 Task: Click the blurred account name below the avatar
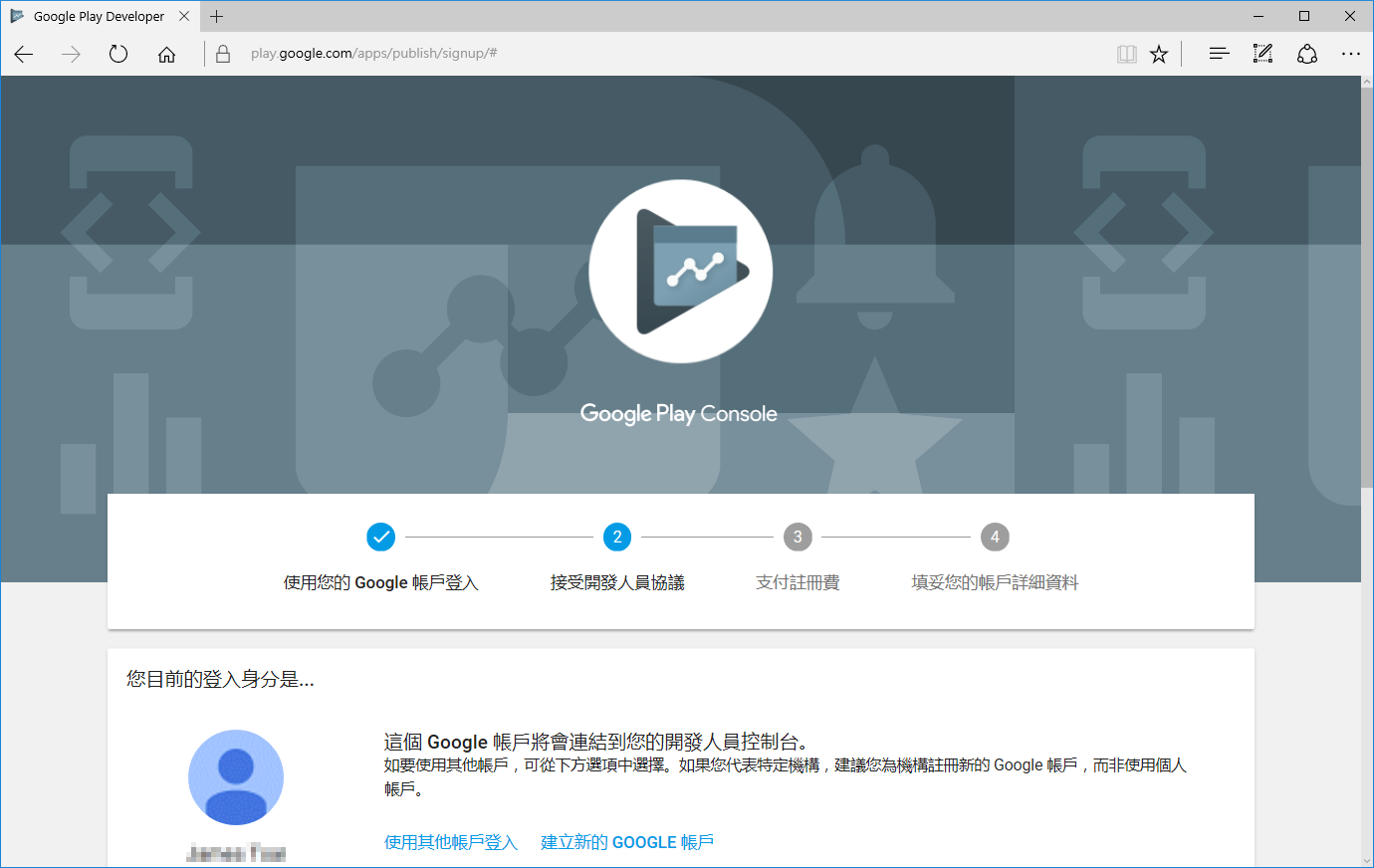coord(236,853)
